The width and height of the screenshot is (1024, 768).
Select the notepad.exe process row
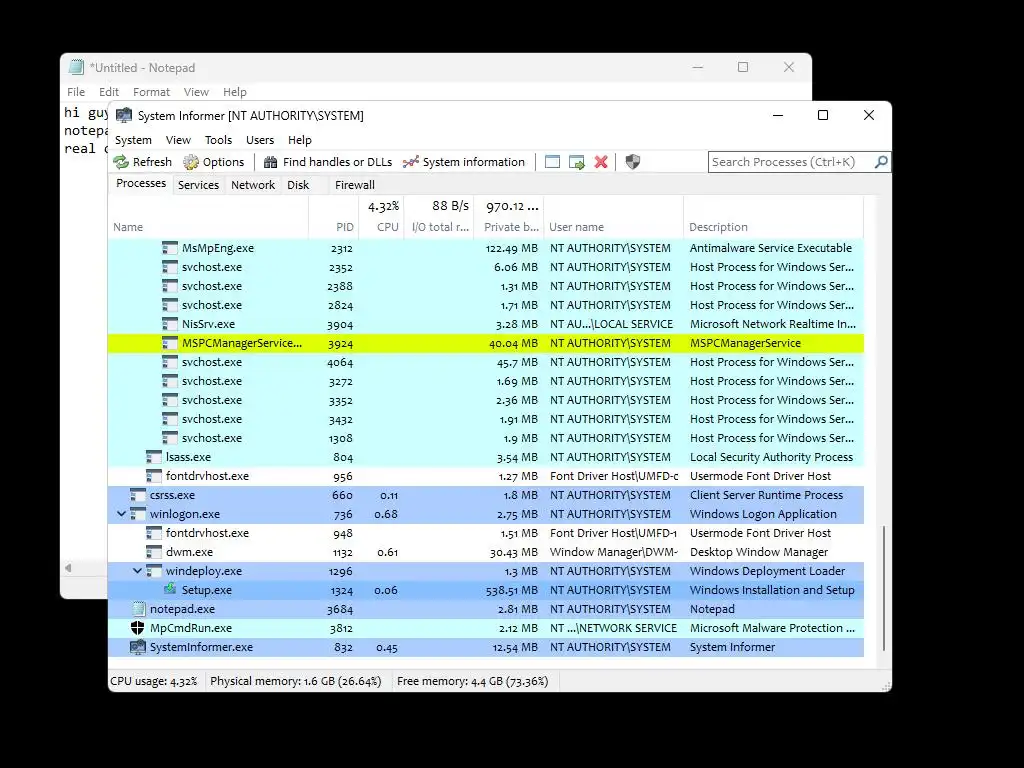coord(486,609)
